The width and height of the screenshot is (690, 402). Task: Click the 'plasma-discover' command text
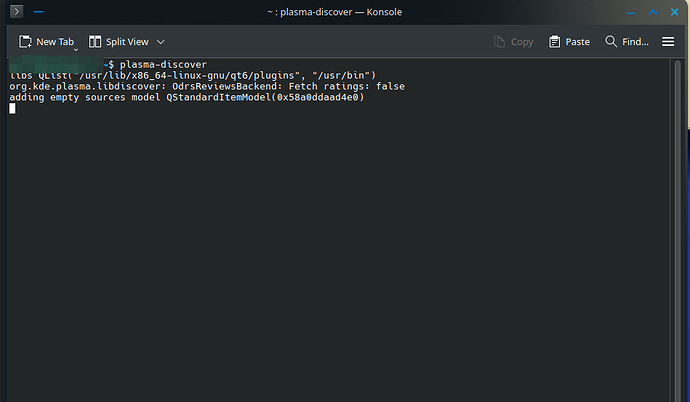click(163, 65)
